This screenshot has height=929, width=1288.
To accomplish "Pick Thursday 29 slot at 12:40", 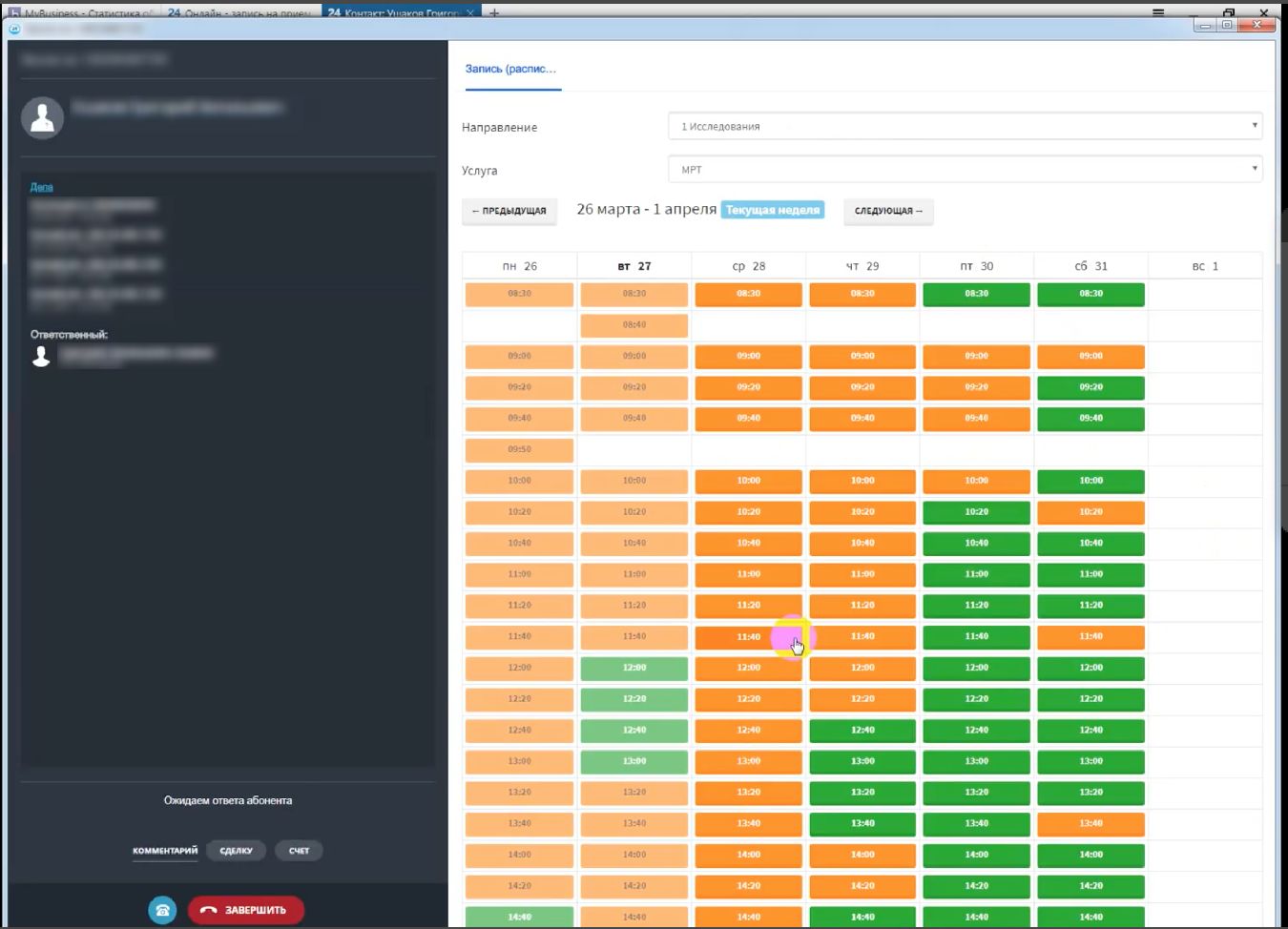I will pos(862,731).
